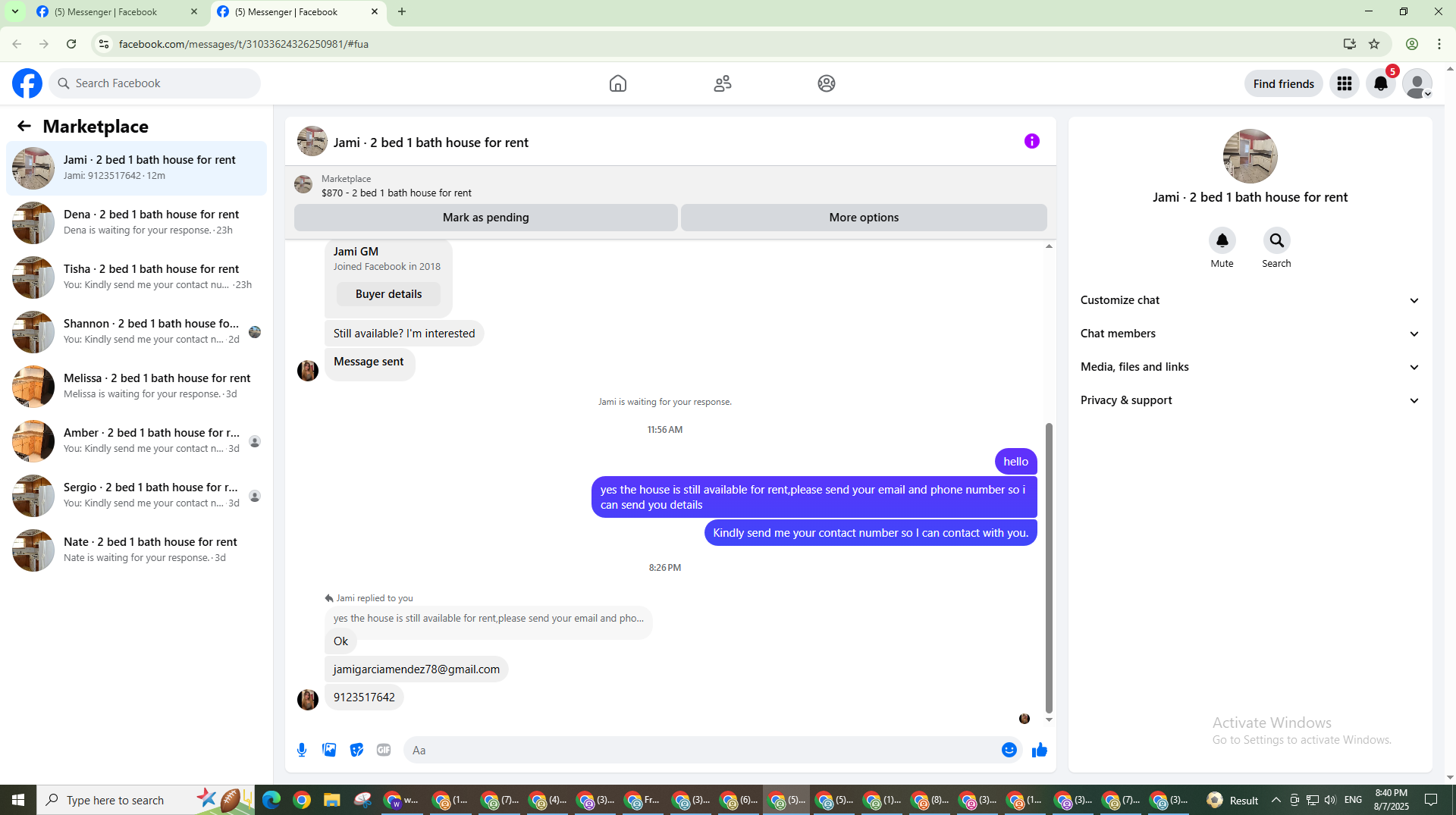
Task: Open the account profile avatar menu
Action: click(1417, 83)
